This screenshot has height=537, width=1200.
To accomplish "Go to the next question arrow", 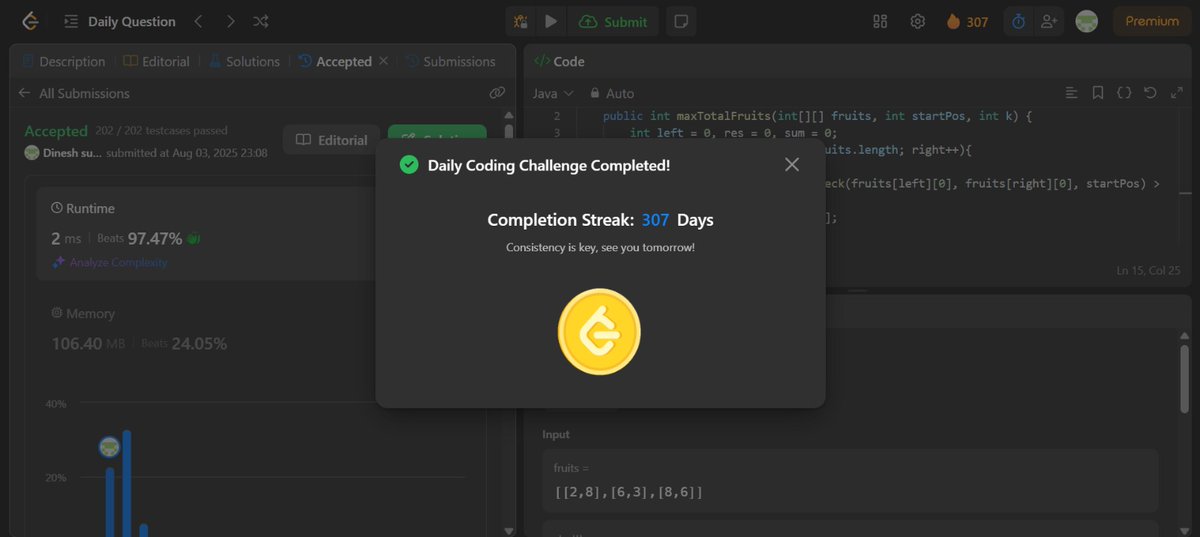I will (230, 21).
